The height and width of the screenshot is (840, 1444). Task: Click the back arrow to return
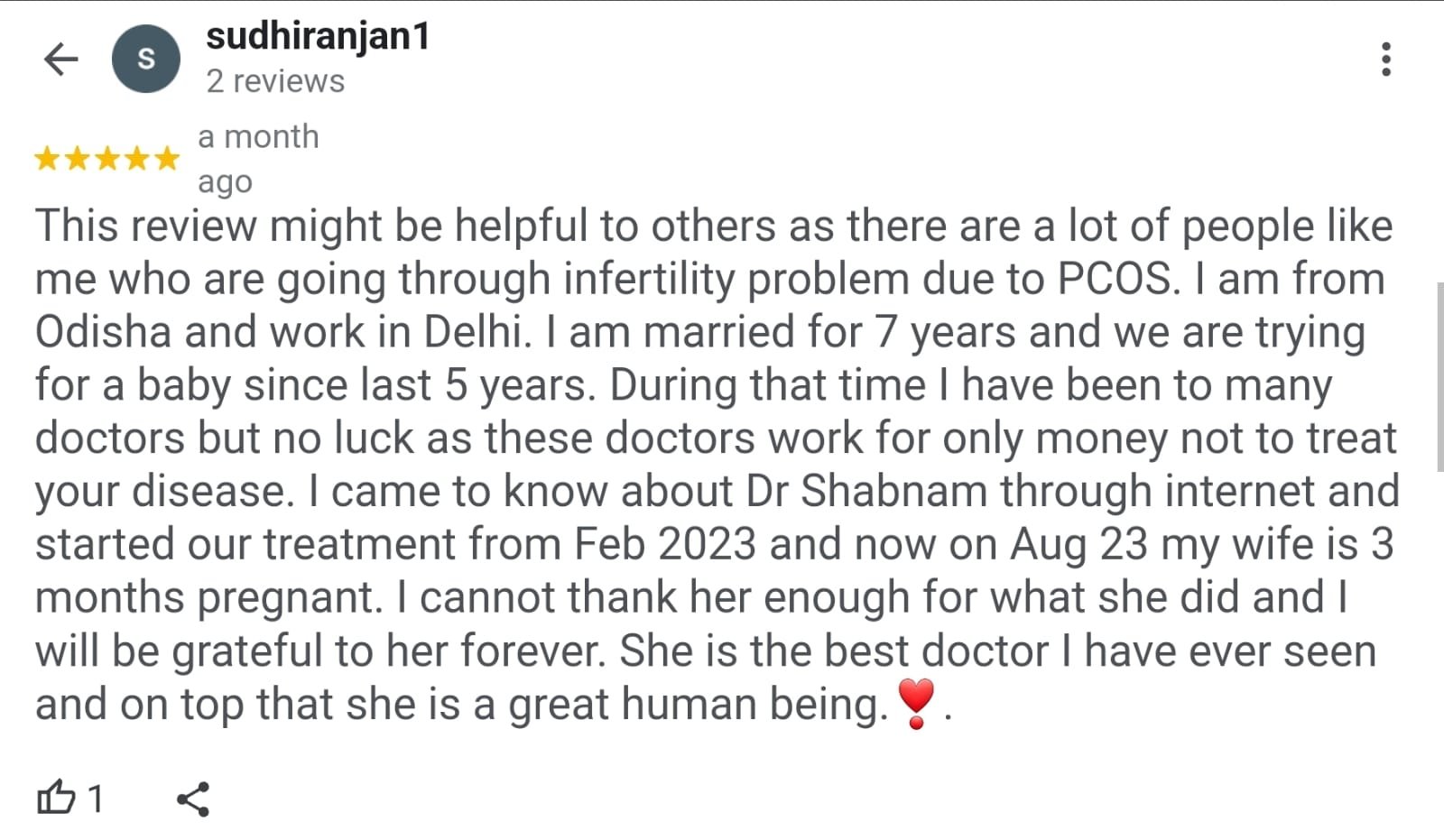click(x=60, y=60)
